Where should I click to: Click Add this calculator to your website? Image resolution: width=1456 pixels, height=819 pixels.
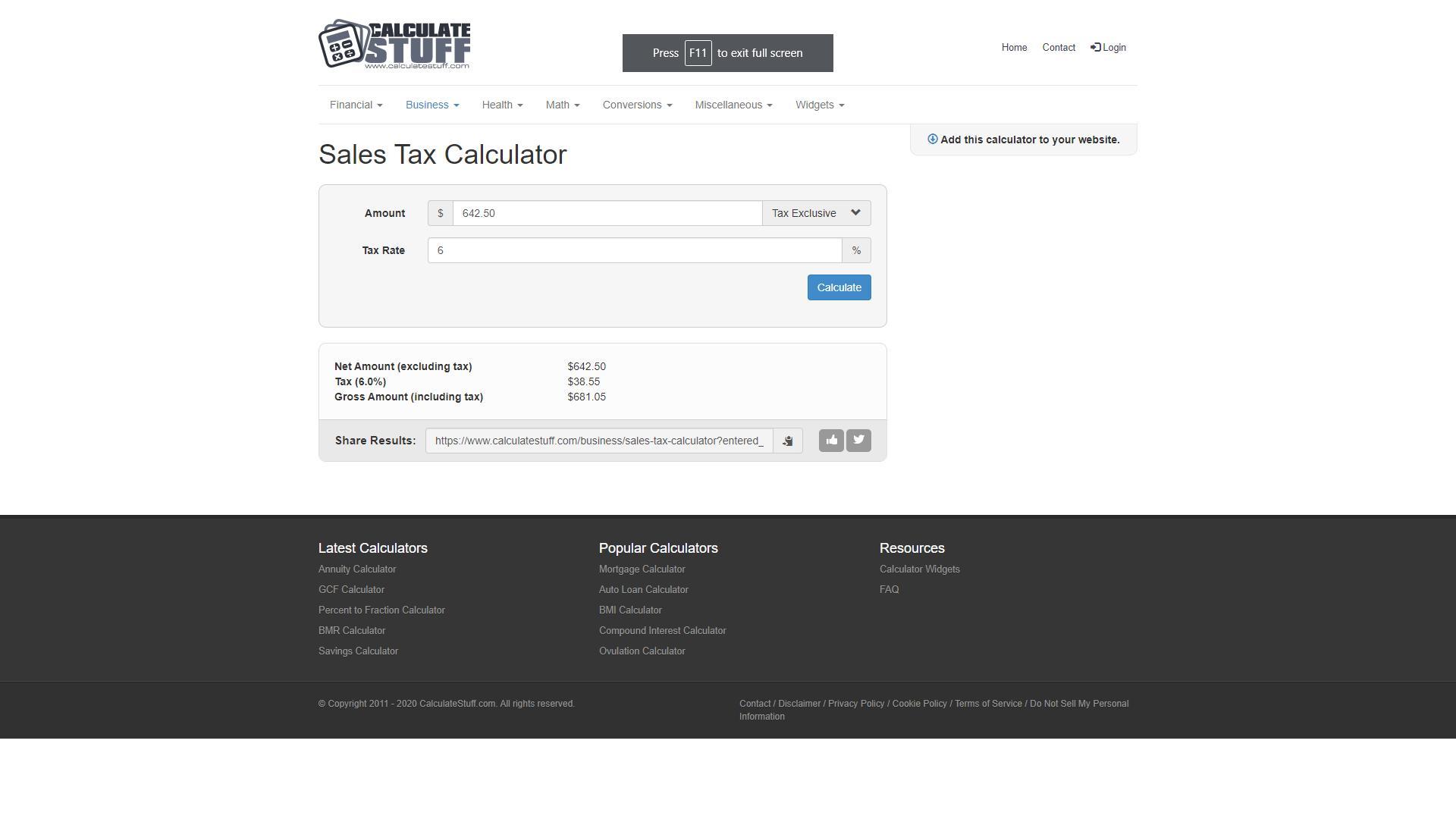[1023, 140]
